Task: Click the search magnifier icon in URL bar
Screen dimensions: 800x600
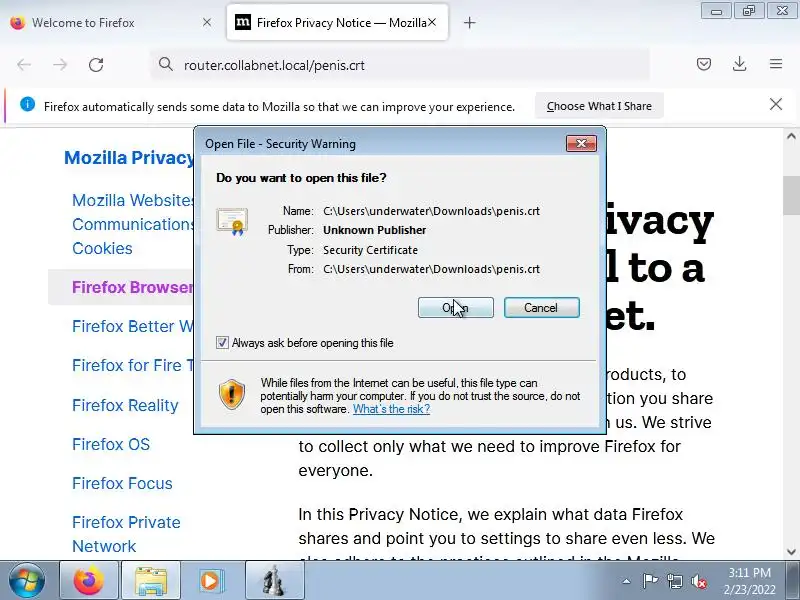Action: coord(165,64)
